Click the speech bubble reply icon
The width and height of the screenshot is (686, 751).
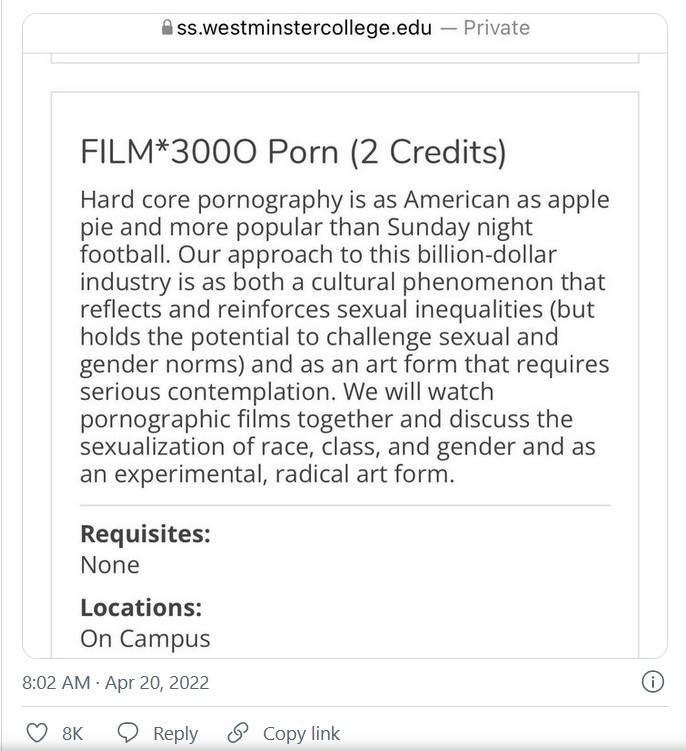128,733
